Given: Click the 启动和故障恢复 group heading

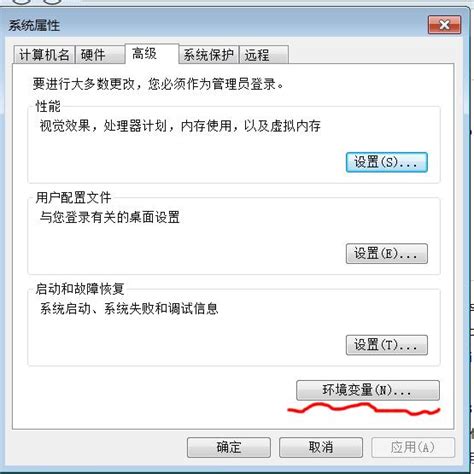Looking at the screenshot, I should [x=80, y=289].
